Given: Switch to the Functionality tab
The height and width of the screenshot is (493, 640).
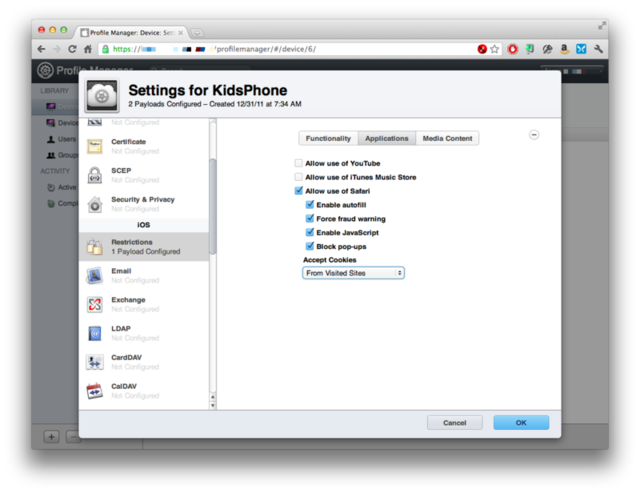Looking at the screenshot, I should [x=328, y=138].
